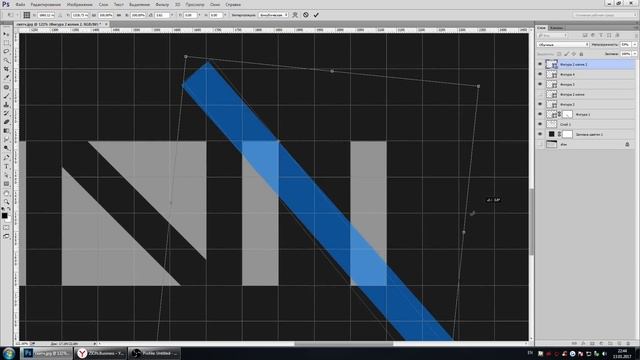
Task: Select the Spot Healing Brush tool
Action: pos(6,87)
